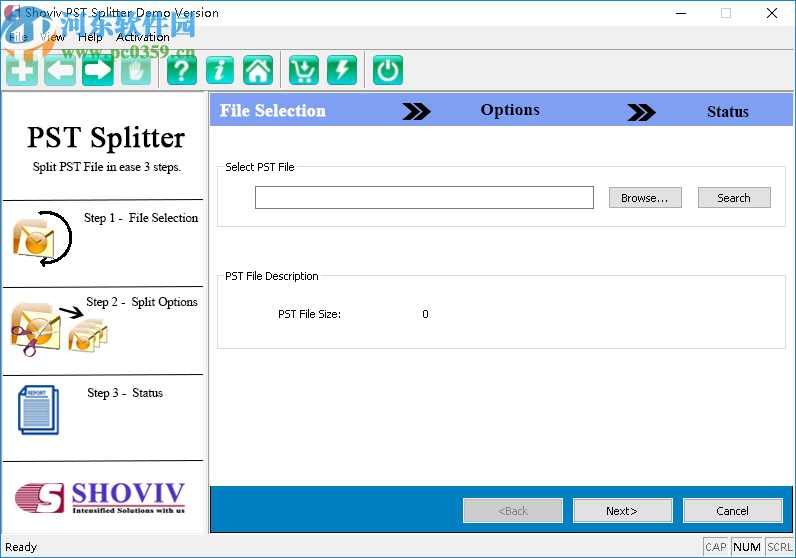Click the Step 1 File Selection envelope icon
Viewport: 796px width, 558px height.
[42, 238]
